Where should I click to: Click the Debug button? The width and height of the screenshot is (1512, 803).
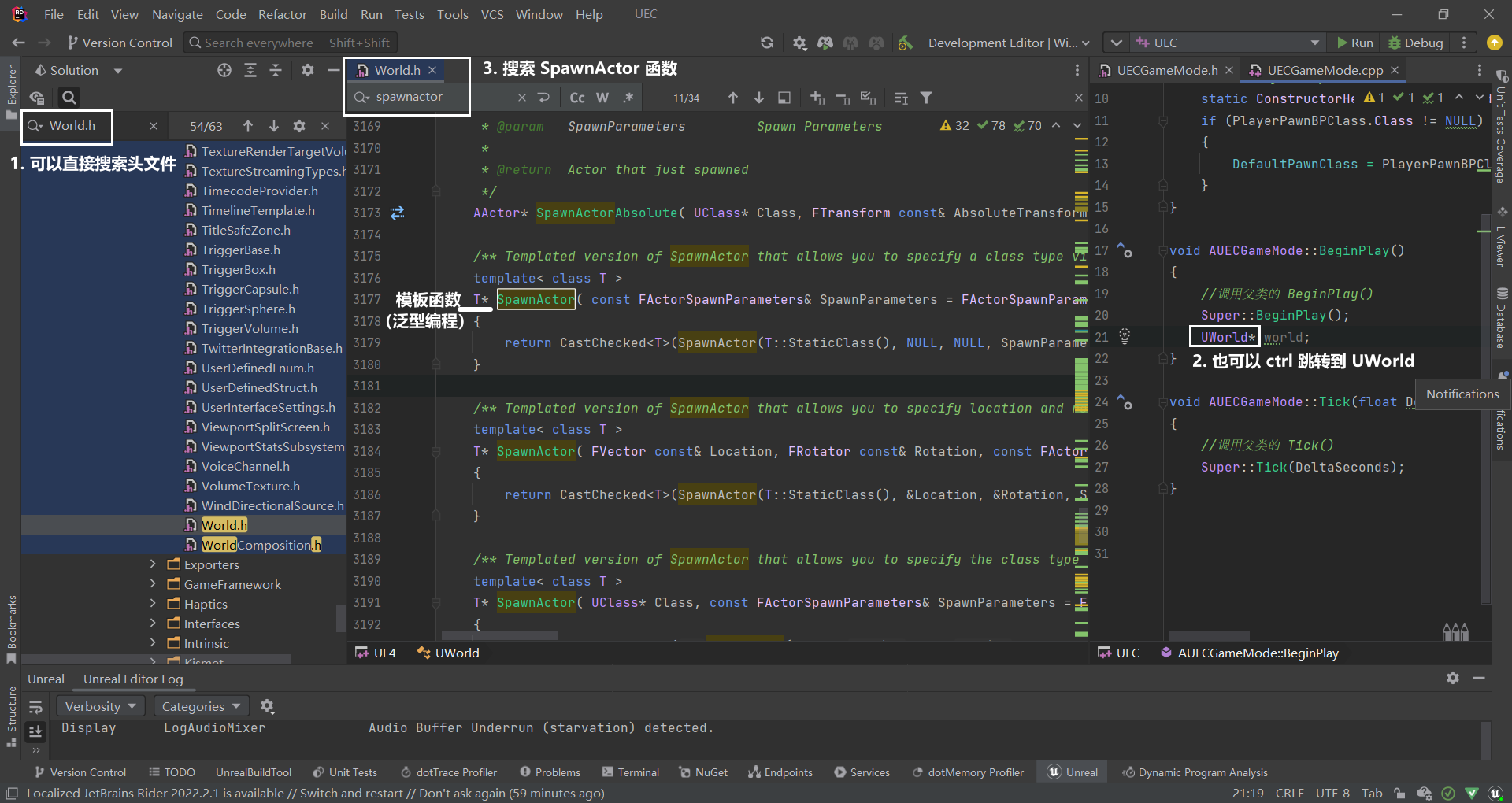[1415, 43]
